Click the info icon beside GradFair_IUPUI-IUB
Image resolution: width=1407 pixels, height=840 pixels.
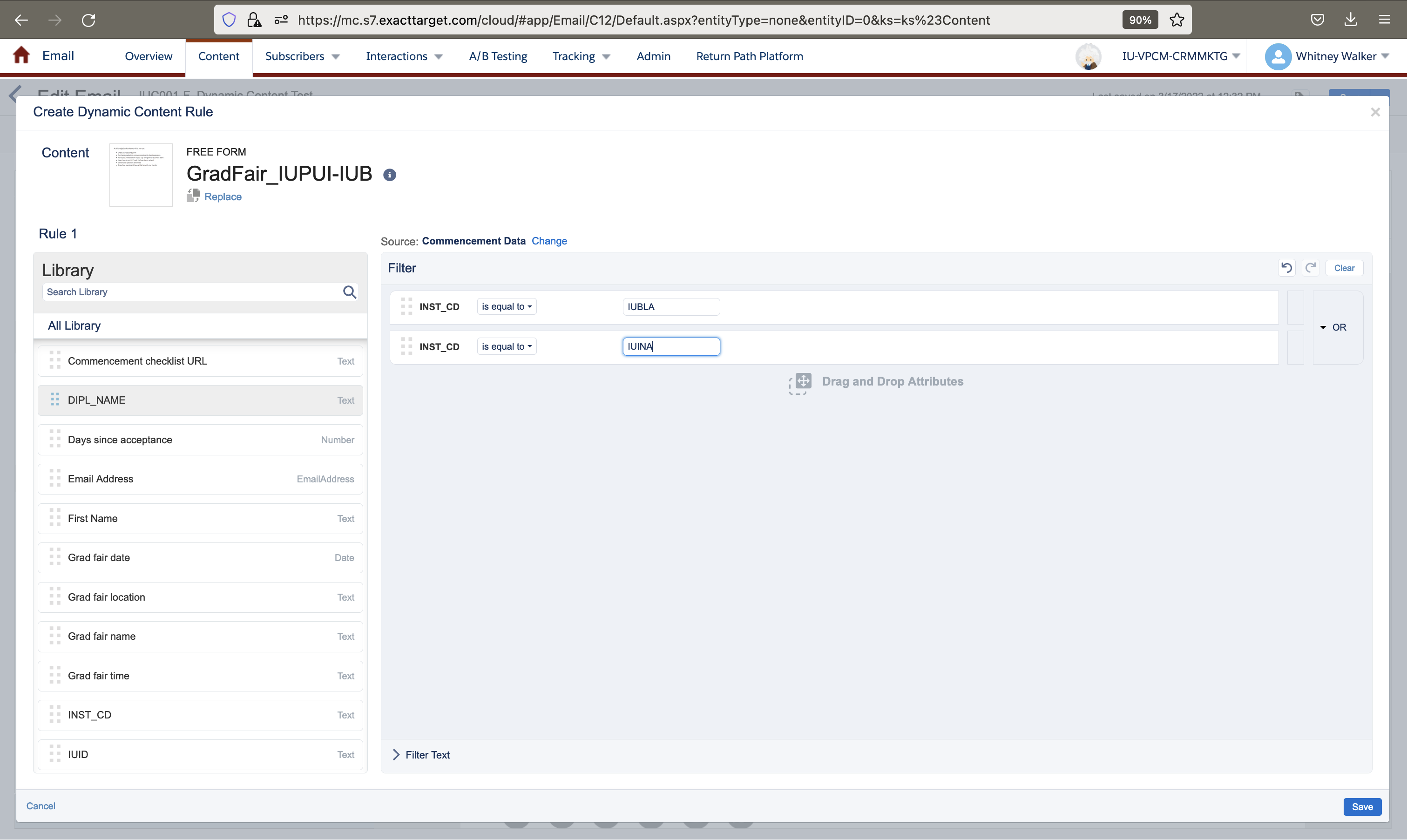389,175
